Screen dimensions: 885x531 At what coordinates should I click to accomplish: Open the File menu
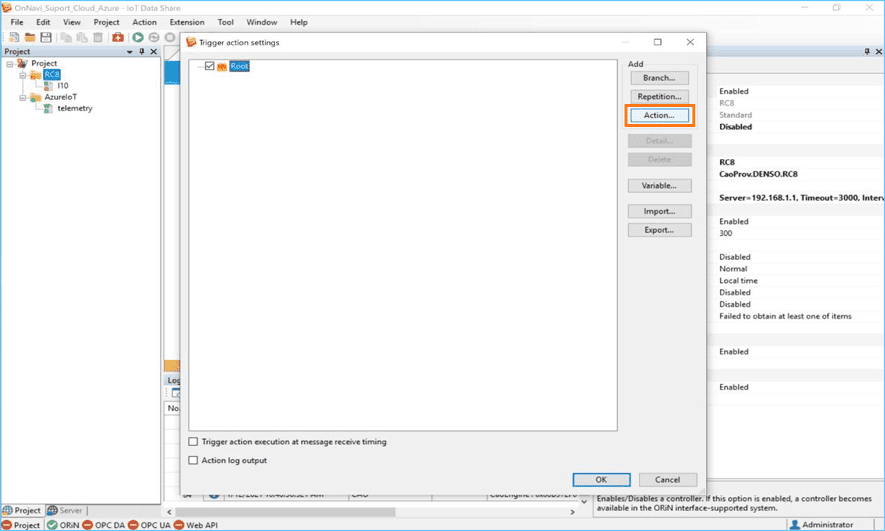[17, 22]
